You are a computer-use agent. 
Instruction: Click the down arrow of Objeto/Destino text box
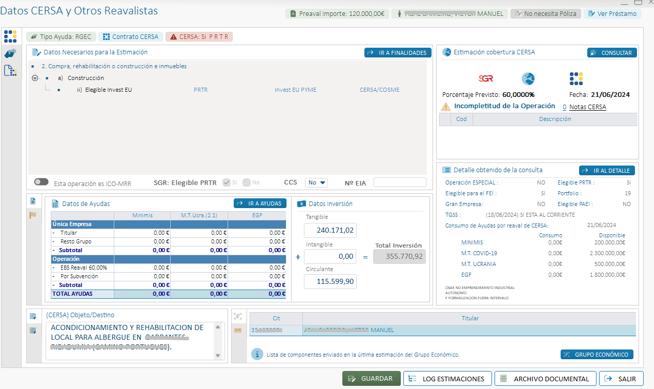click(218, 356)
